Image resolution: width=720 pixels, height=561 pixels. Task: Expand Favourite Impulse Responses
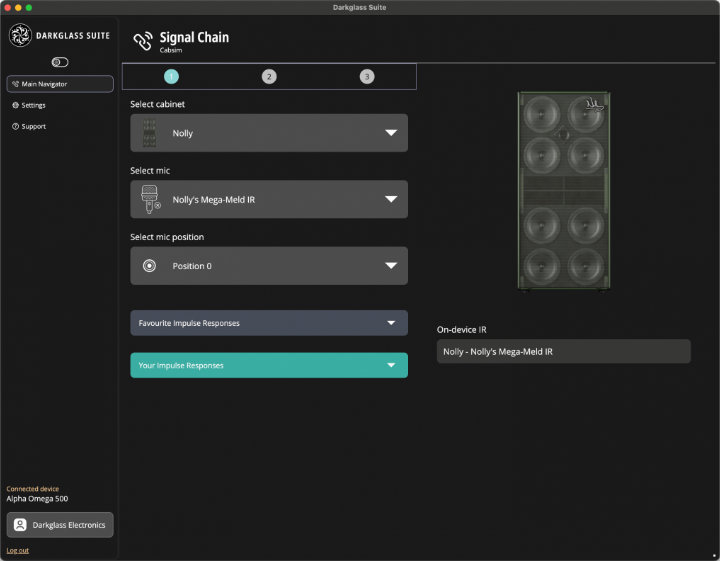[x=269, y=323]
